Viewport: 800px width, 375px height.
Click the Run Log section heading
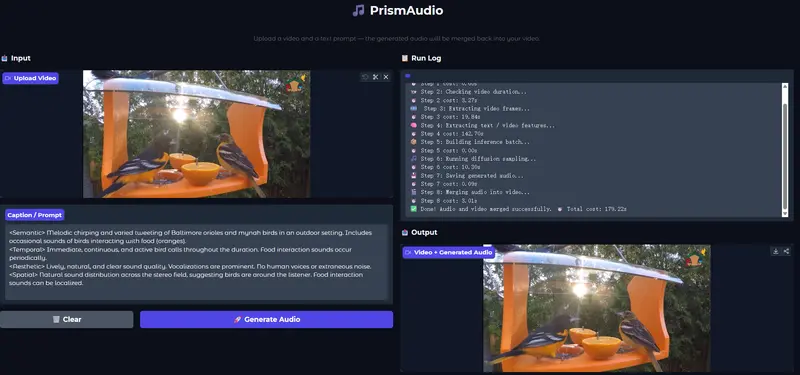pos(426,58)
